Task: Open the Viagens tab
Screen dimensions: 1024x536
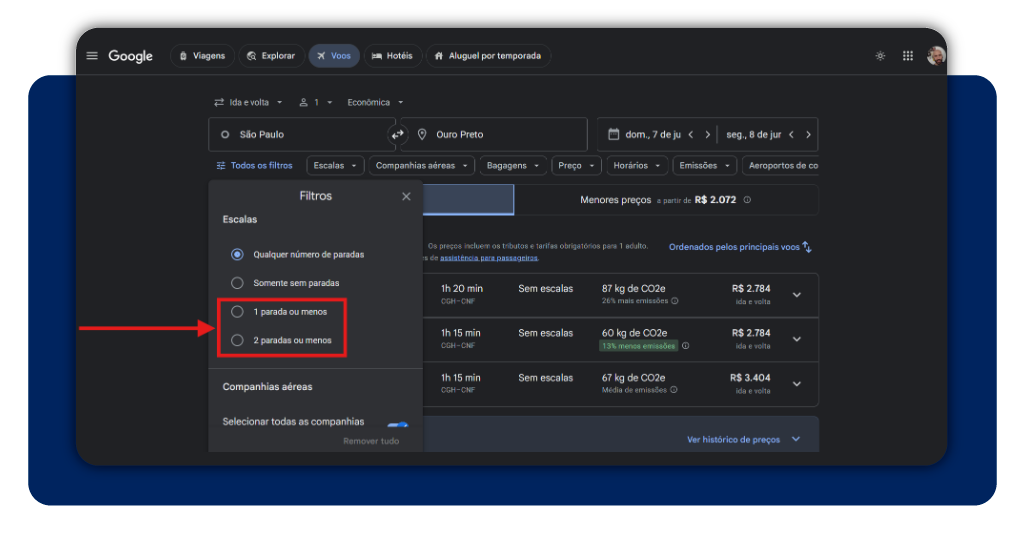Action: [202, 55]
